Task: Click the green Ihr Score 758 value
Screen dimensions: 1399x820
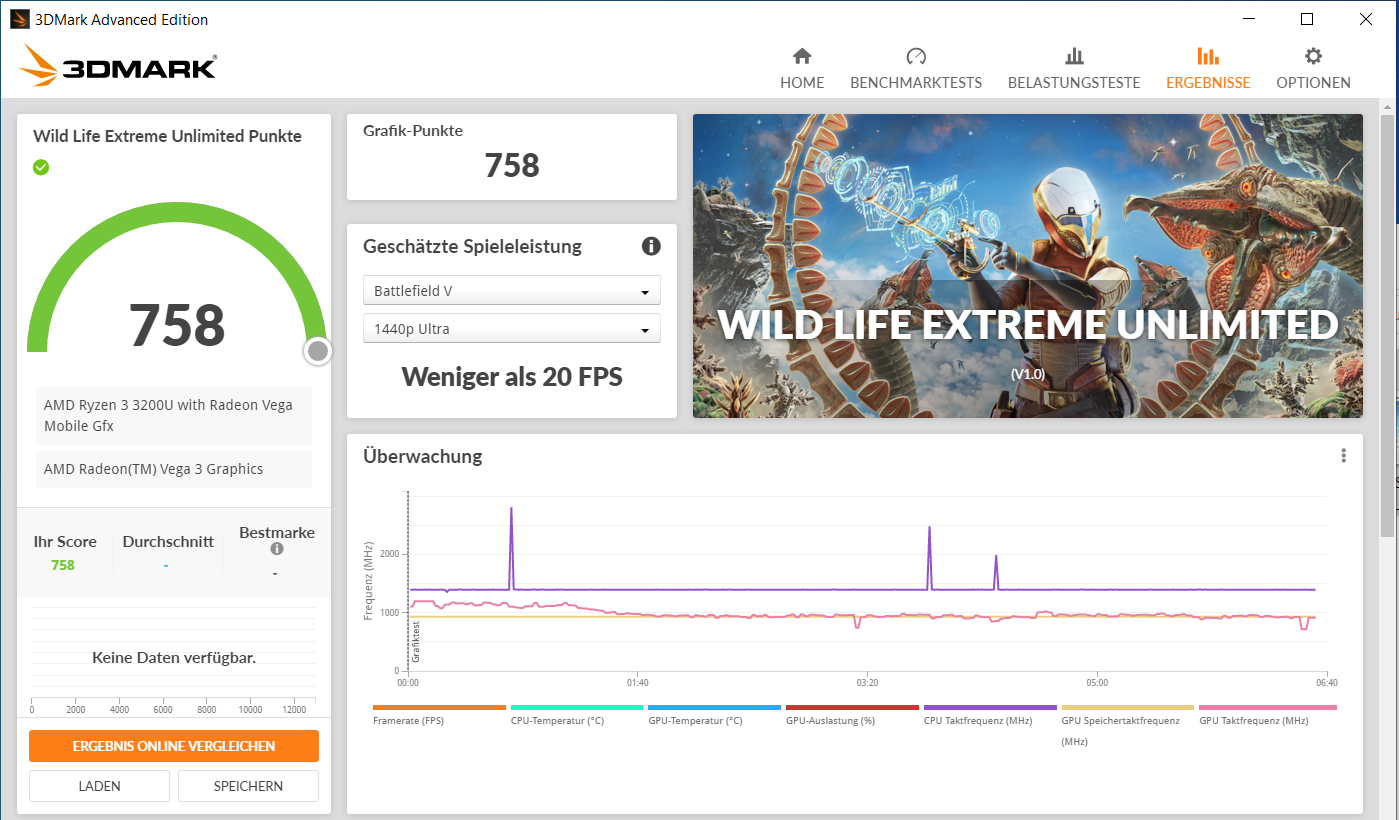Action: tap(63, 565)
